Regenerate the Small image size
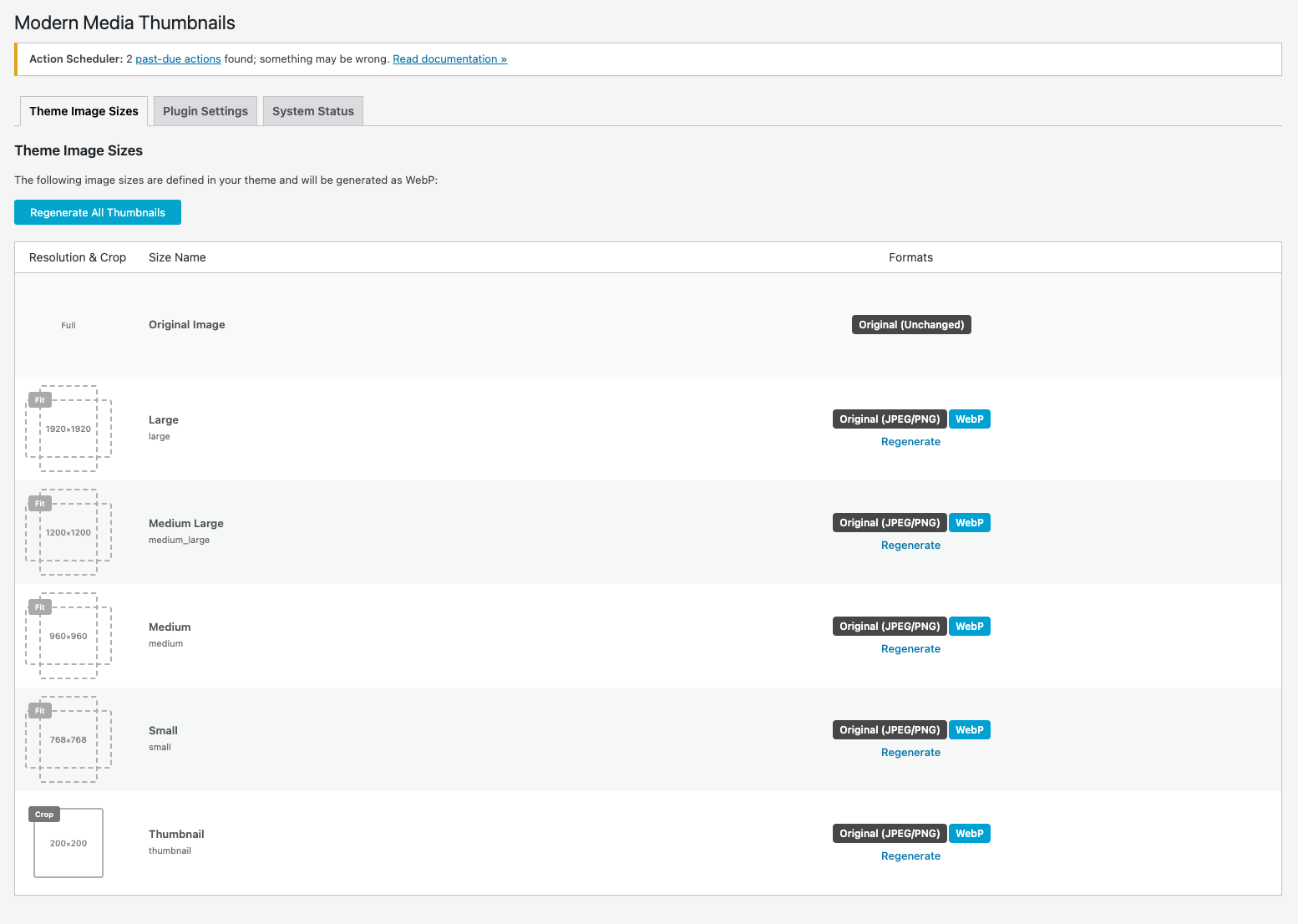Screen dimensions: 1298x924 click(910, 753)
